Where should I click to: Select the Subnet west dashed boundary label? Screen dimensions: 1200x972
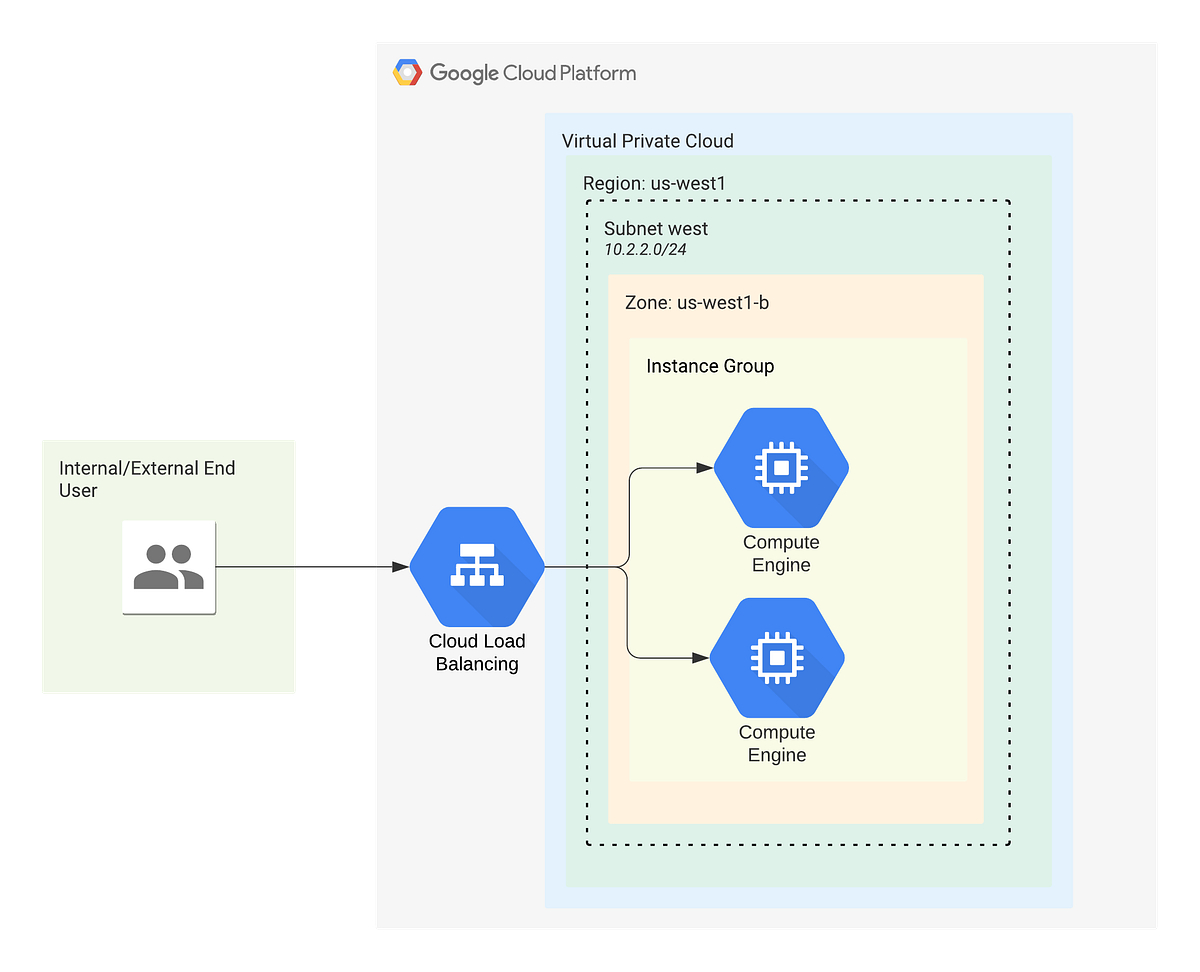click(x=656, y=229)
